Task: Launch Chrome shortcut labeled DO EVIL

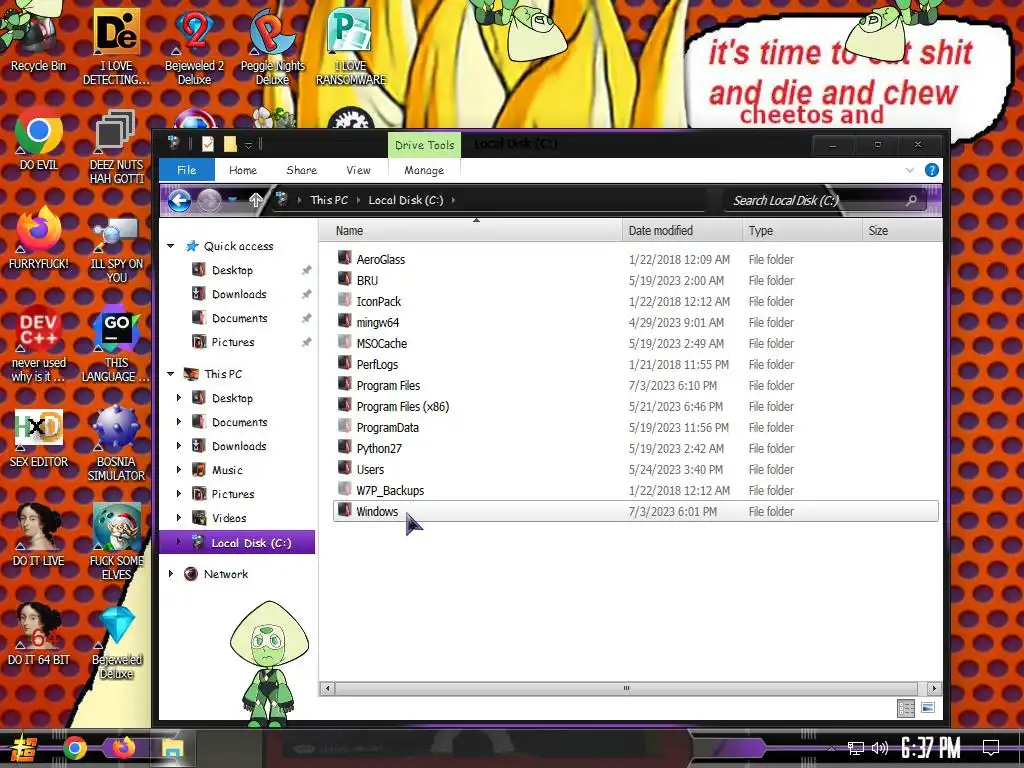Action: pos(39,140)
